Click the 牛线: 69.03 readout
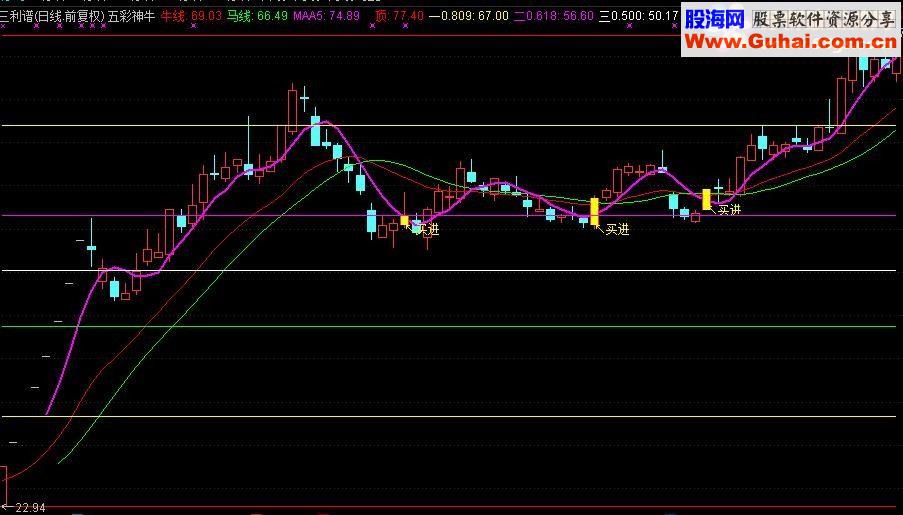Viewport: 903px width, 515px height. coord(191,16)
